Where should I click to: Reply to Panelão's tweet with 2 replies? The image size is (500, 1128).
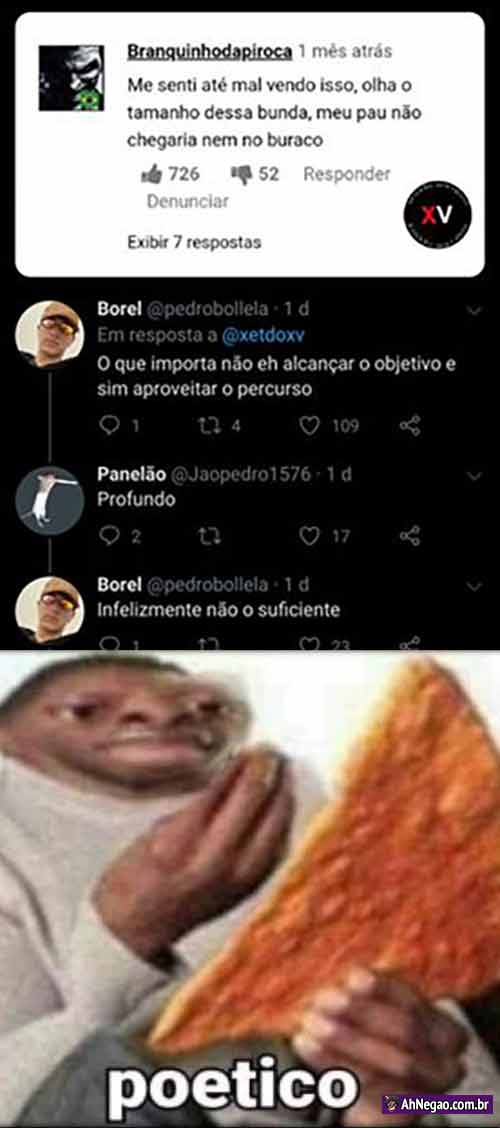109,536
